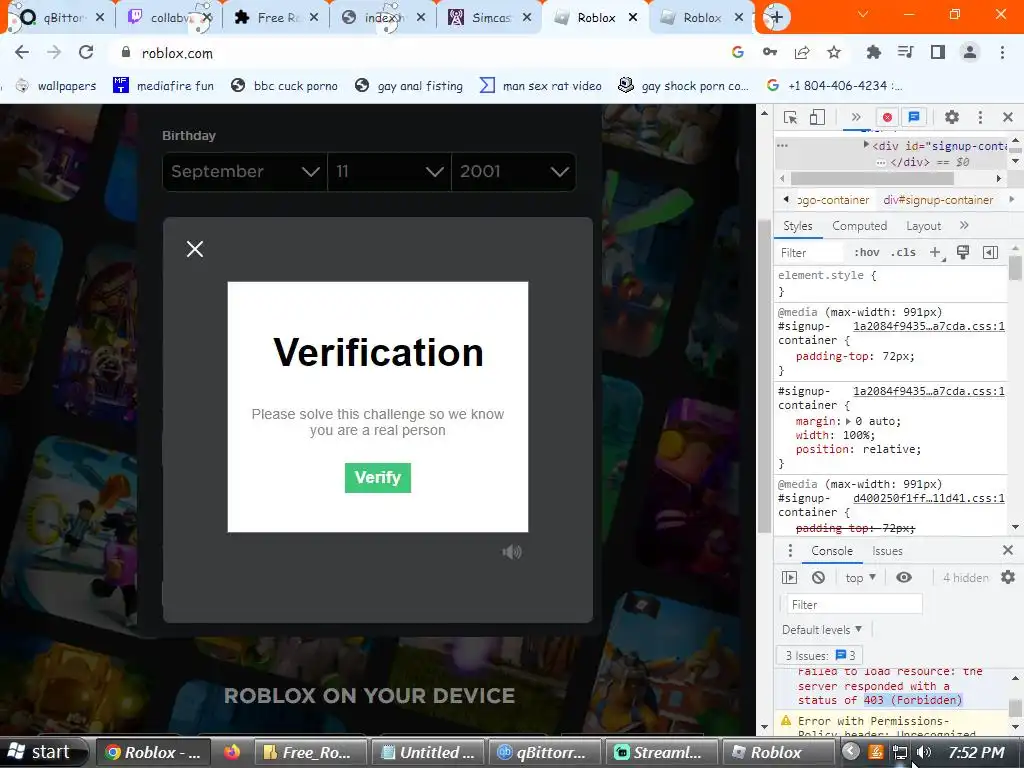The height and width of the screenshot is (768, 1024).
Task: Open the wallpapers bookmark
Action: click(x=56, y=86)
